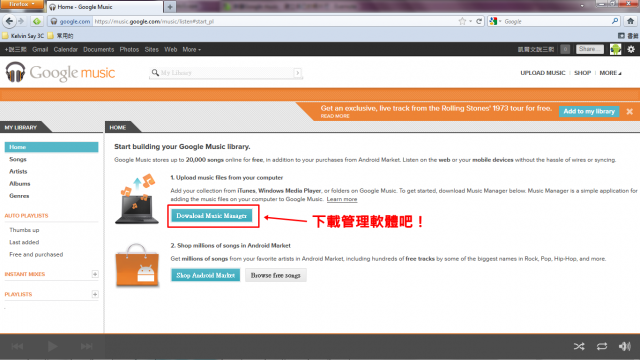This screenshot has width=640, height=360.
Task: Open Calendar from Google bar
Action: (65, 49)
